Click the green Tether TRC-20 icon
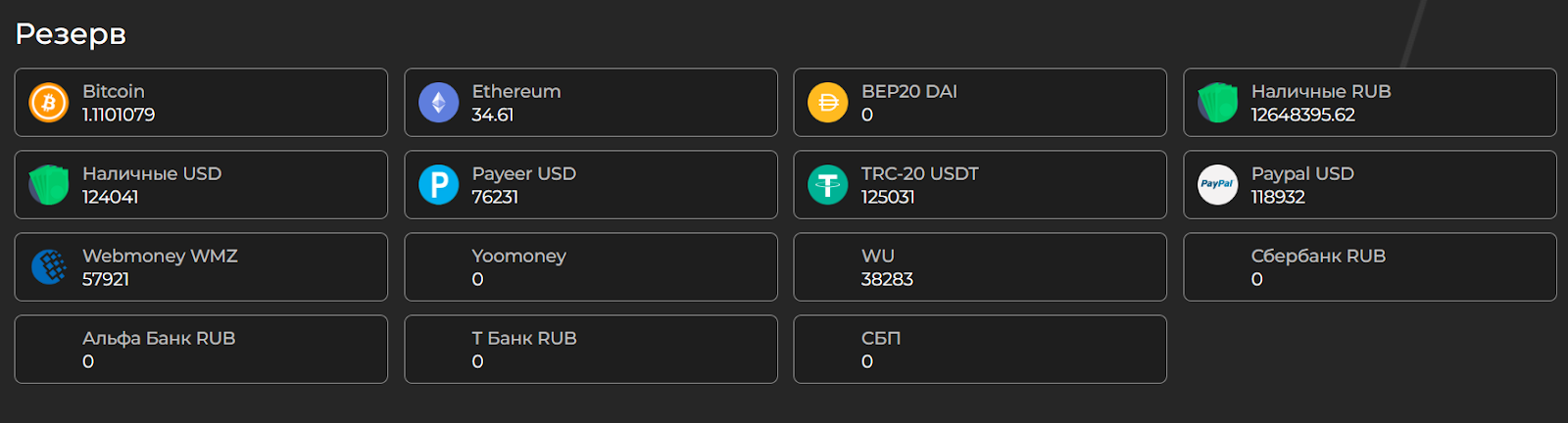This screenshot has height=423, width=1568. tap(827, 185)
